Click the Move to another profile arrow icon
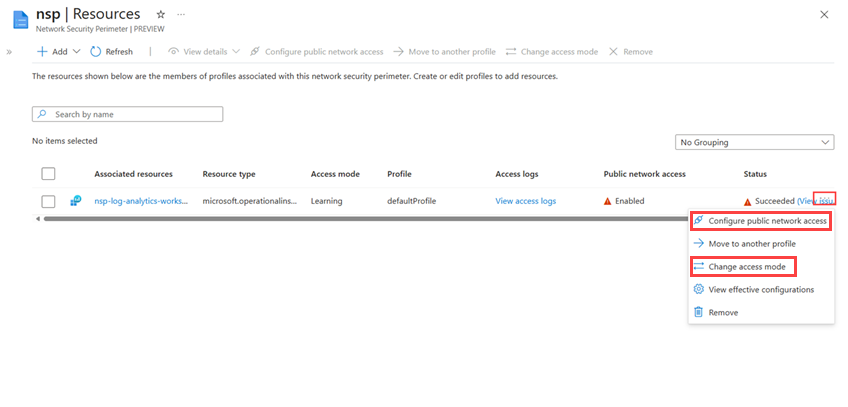This screenshot has width=848, height=407. (698, 243)
